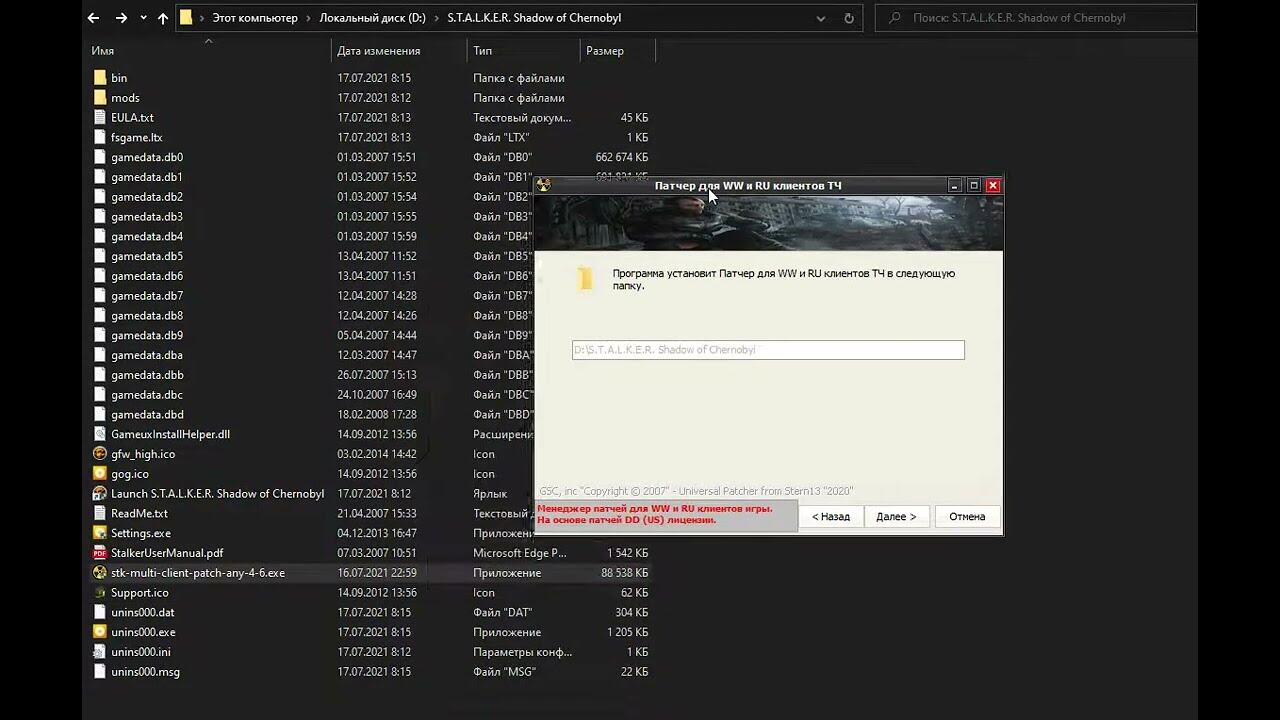The image size is (1280, 720).
Task: Select stk-multi-client-patch-any-4-6.exe file
Action: tap(197, 573)
